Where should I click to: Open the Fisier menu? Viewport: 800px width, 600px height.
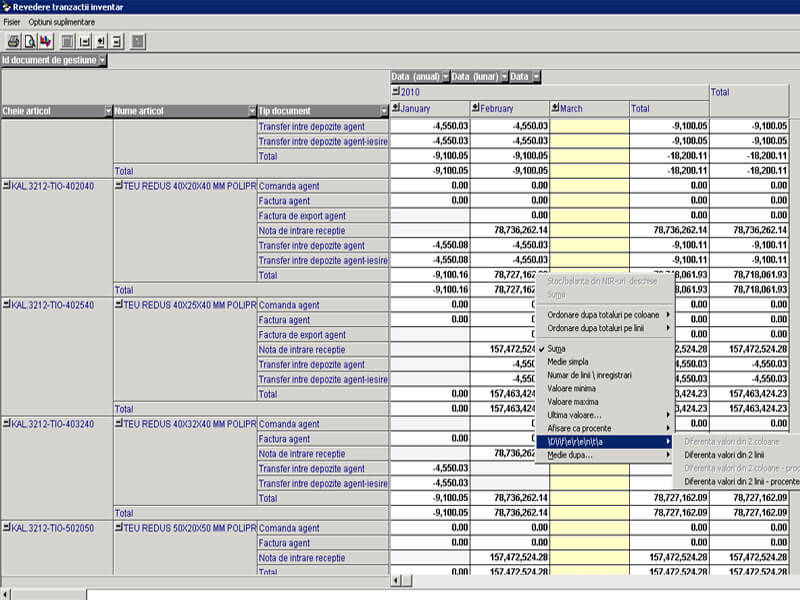[x=12, y=21]
